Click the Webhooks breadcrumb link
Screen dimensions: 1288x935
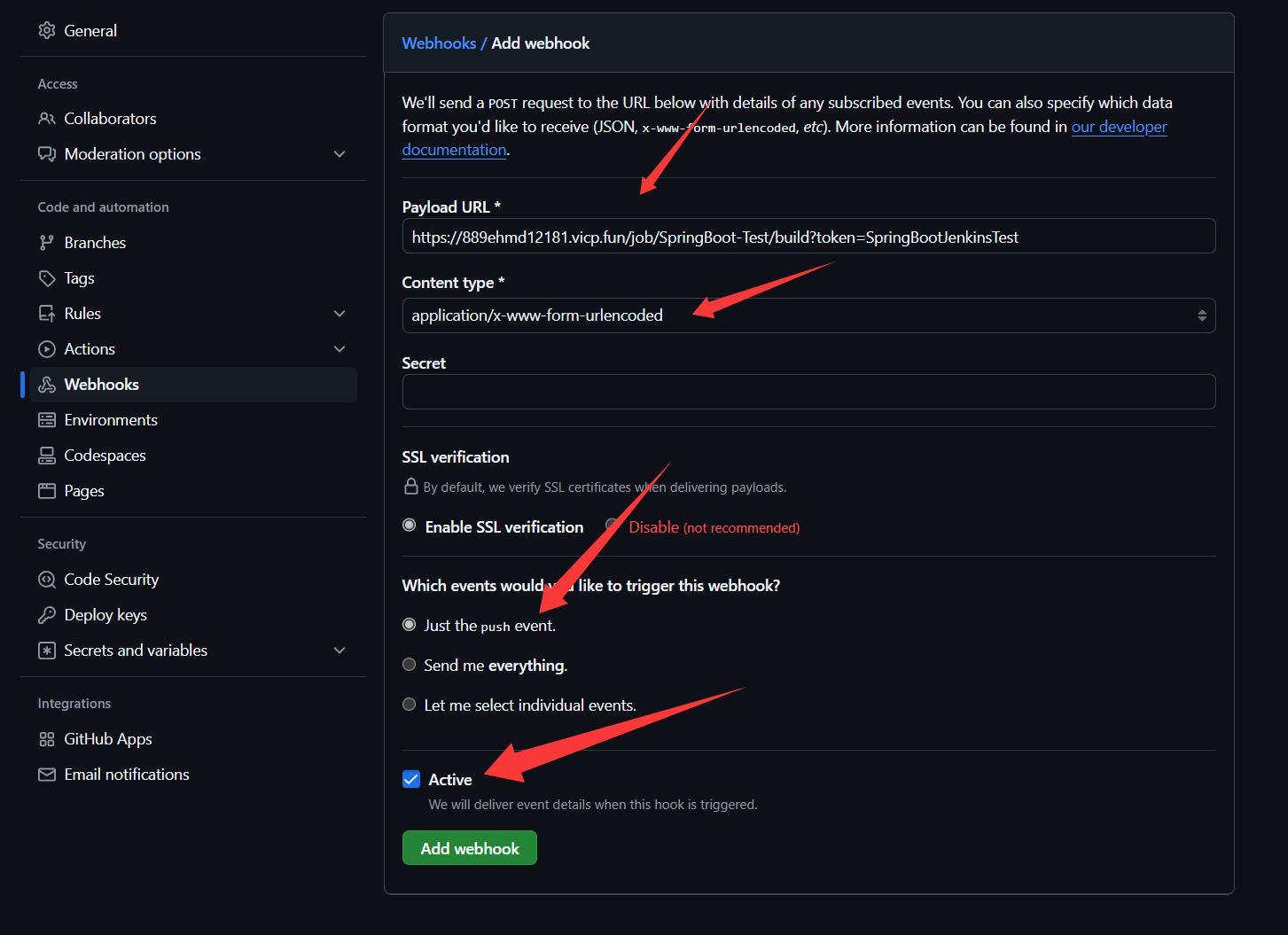[x=439, y=43]
